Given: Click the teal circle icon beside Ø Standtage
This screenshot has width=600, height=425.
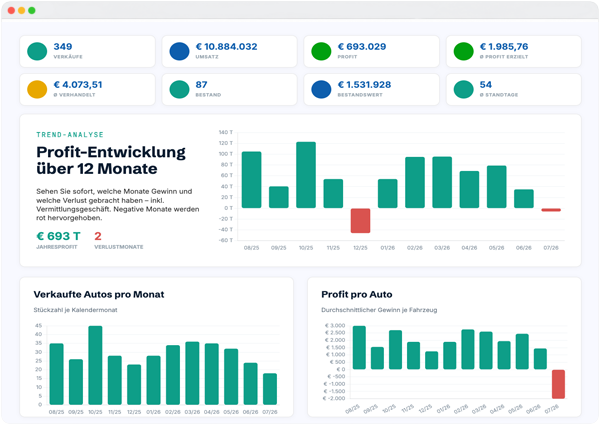Looking at the screenshot, I should [464, 90].
